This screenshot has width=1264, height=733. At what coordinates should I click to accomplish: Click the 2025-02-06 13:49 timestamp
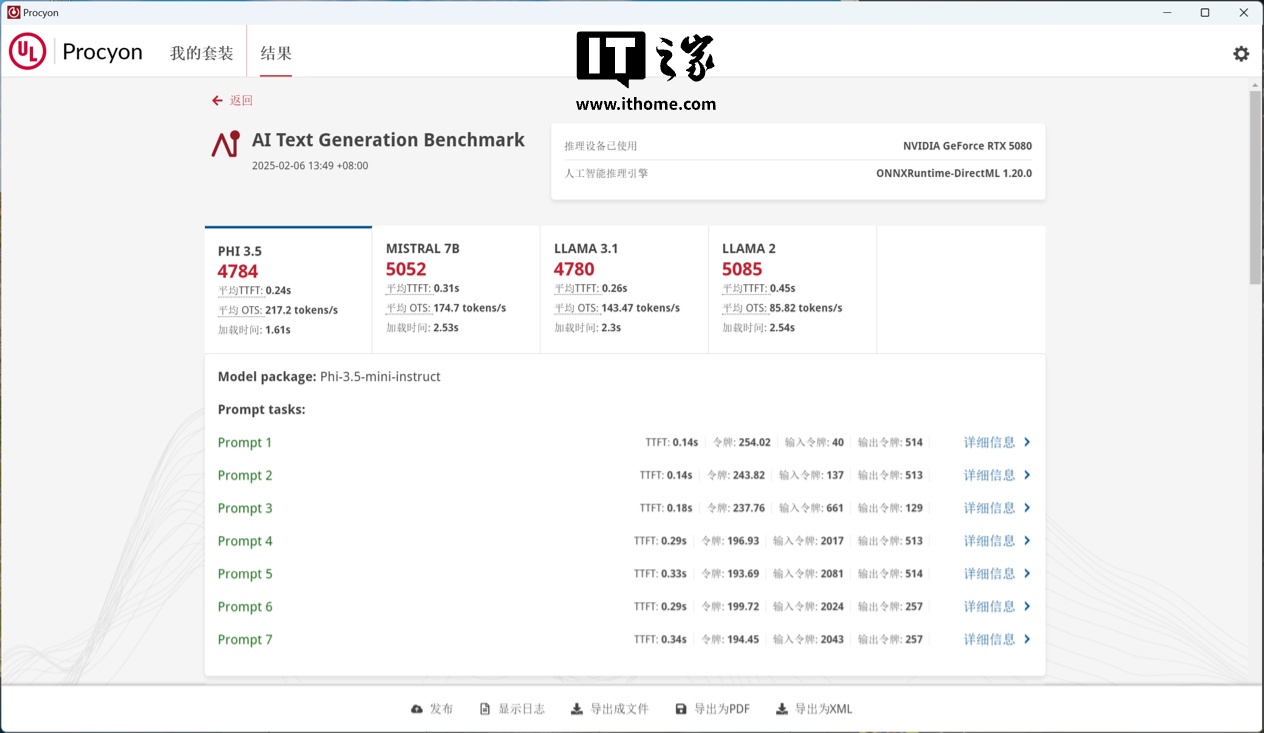310,166
